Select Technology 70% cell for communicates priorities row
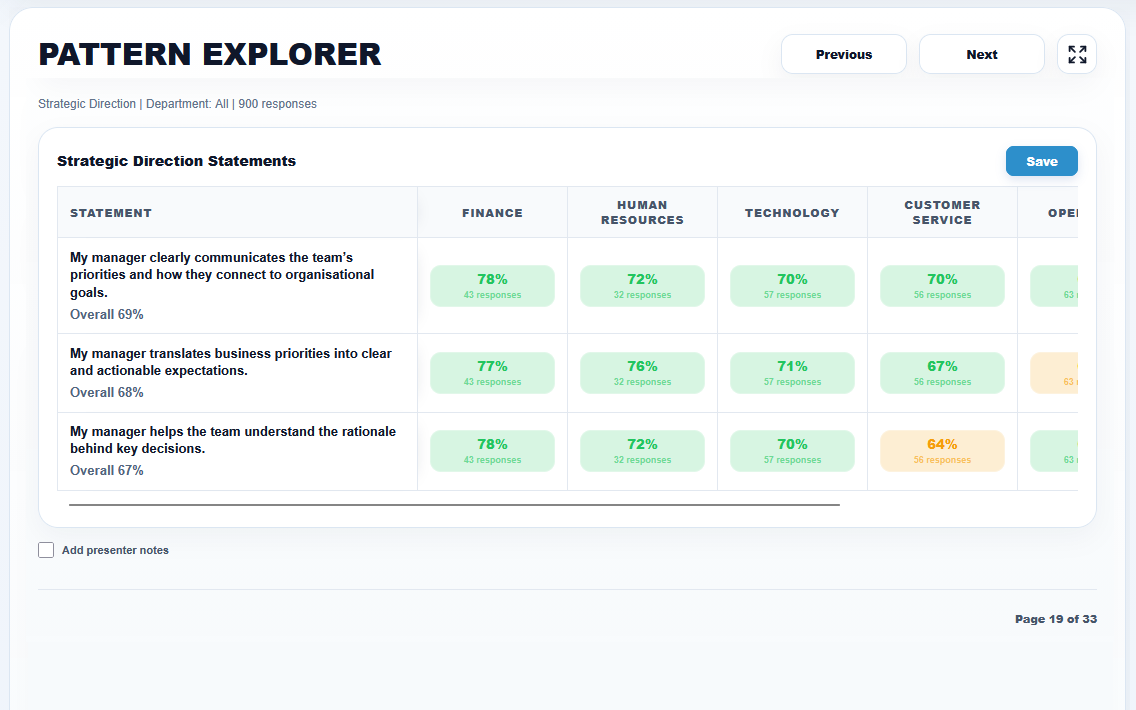 pyautogui.click(x=792, y=285)
